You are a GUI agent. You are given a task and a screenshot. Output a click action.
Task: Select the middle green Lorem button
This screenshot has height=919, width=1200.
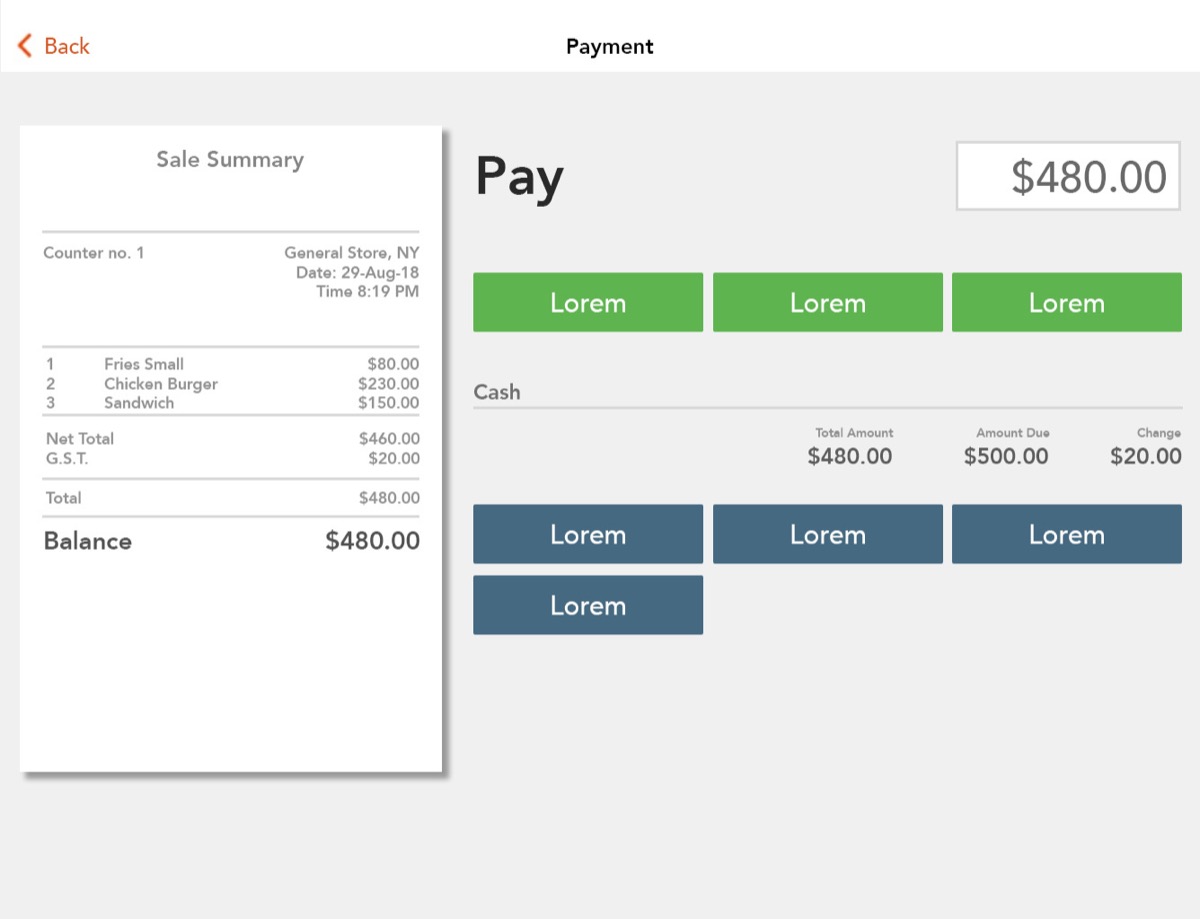coord(827,302)
